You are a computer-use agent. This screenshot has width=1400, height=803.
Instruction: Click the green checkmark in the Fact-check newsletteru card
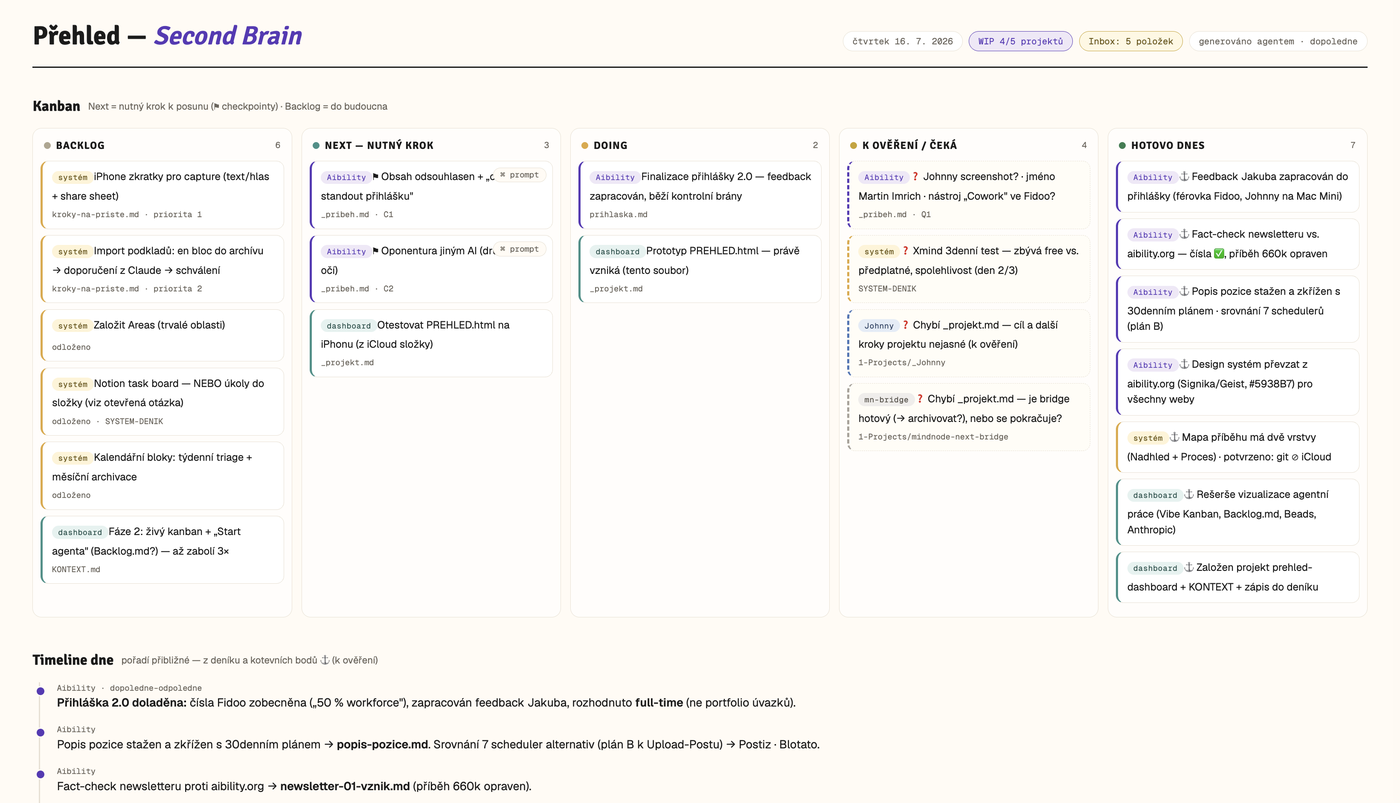click(x=1219, y=254)
